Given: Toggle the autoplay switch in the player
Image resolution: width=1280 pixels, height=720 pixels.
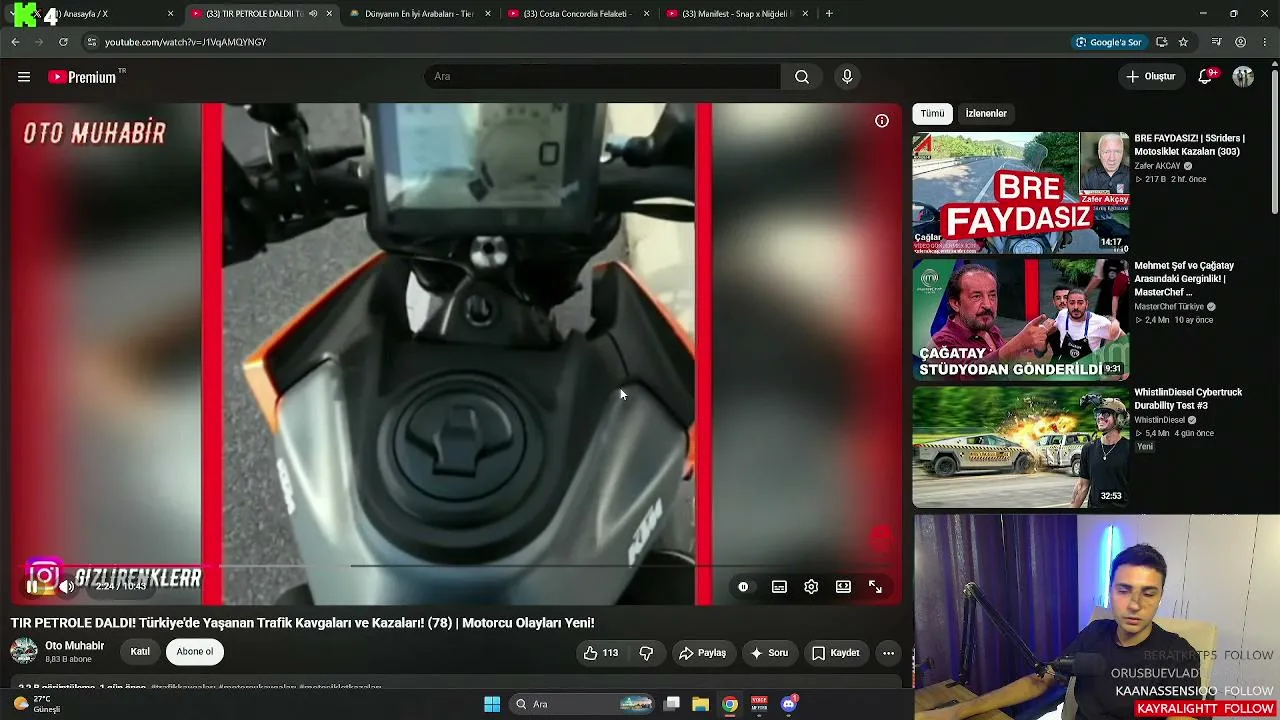Looking at the screenshot, I should click(743, 587).
